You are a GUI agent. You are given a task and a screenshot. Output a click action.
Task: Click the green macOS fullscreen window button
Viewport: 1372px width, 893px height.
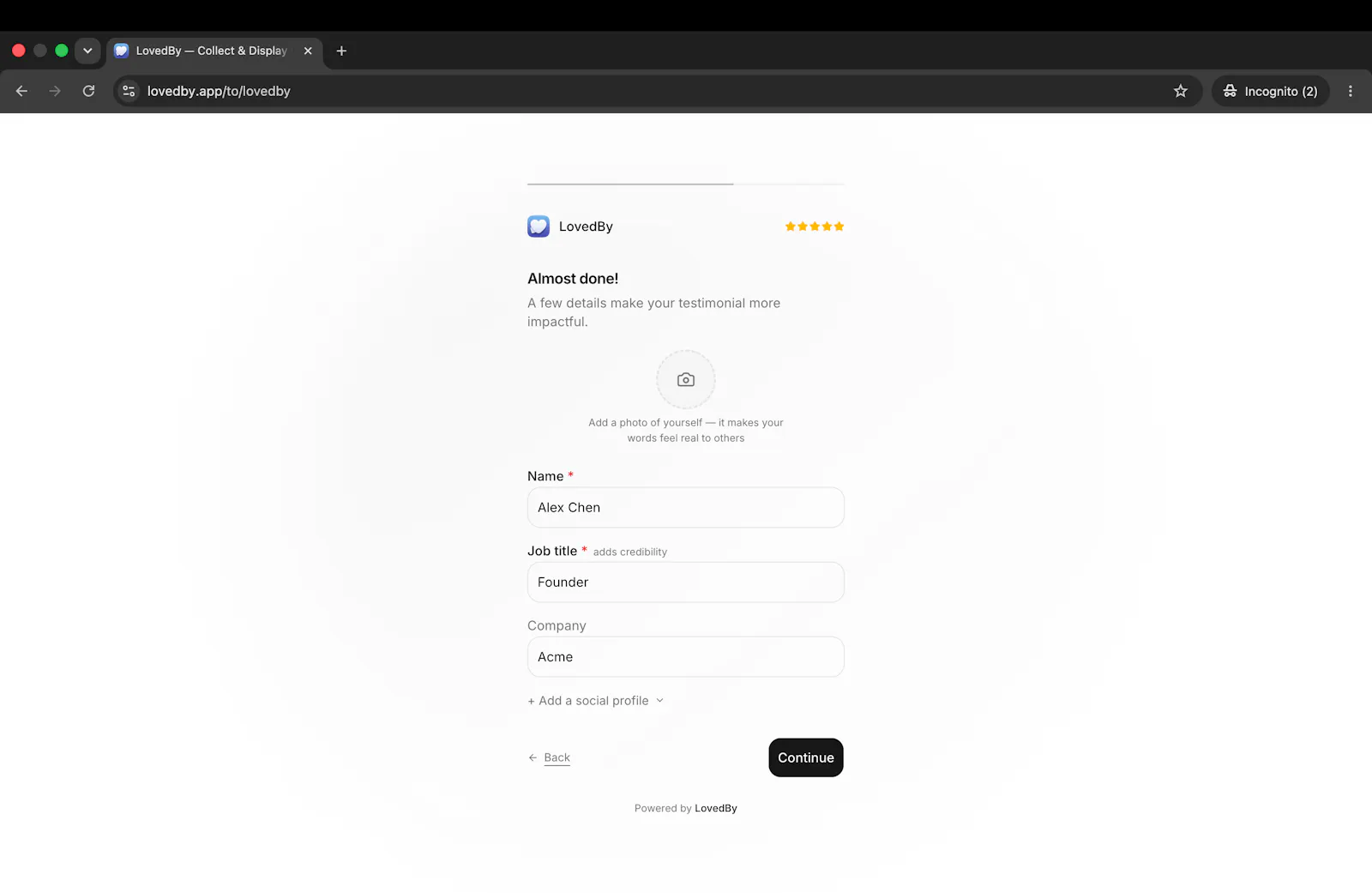[62, 51]
